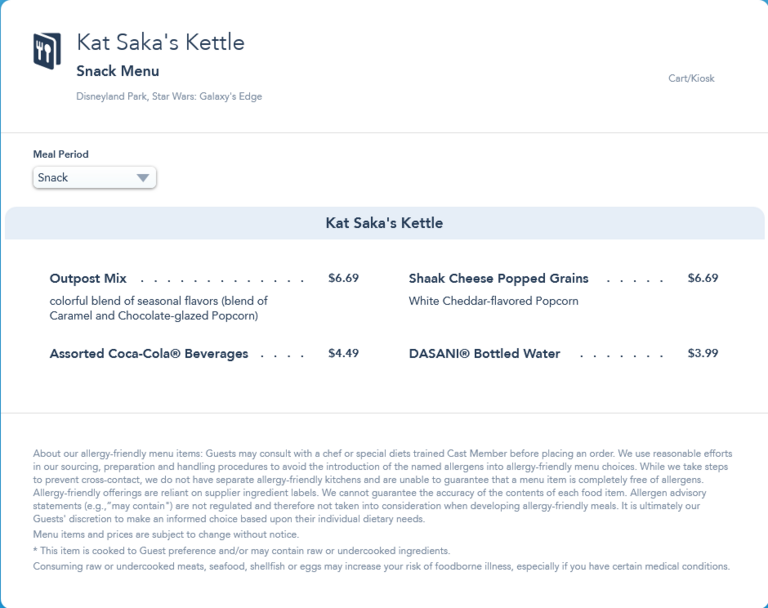Click the fork-and-knife menu icon

[46, 50]
